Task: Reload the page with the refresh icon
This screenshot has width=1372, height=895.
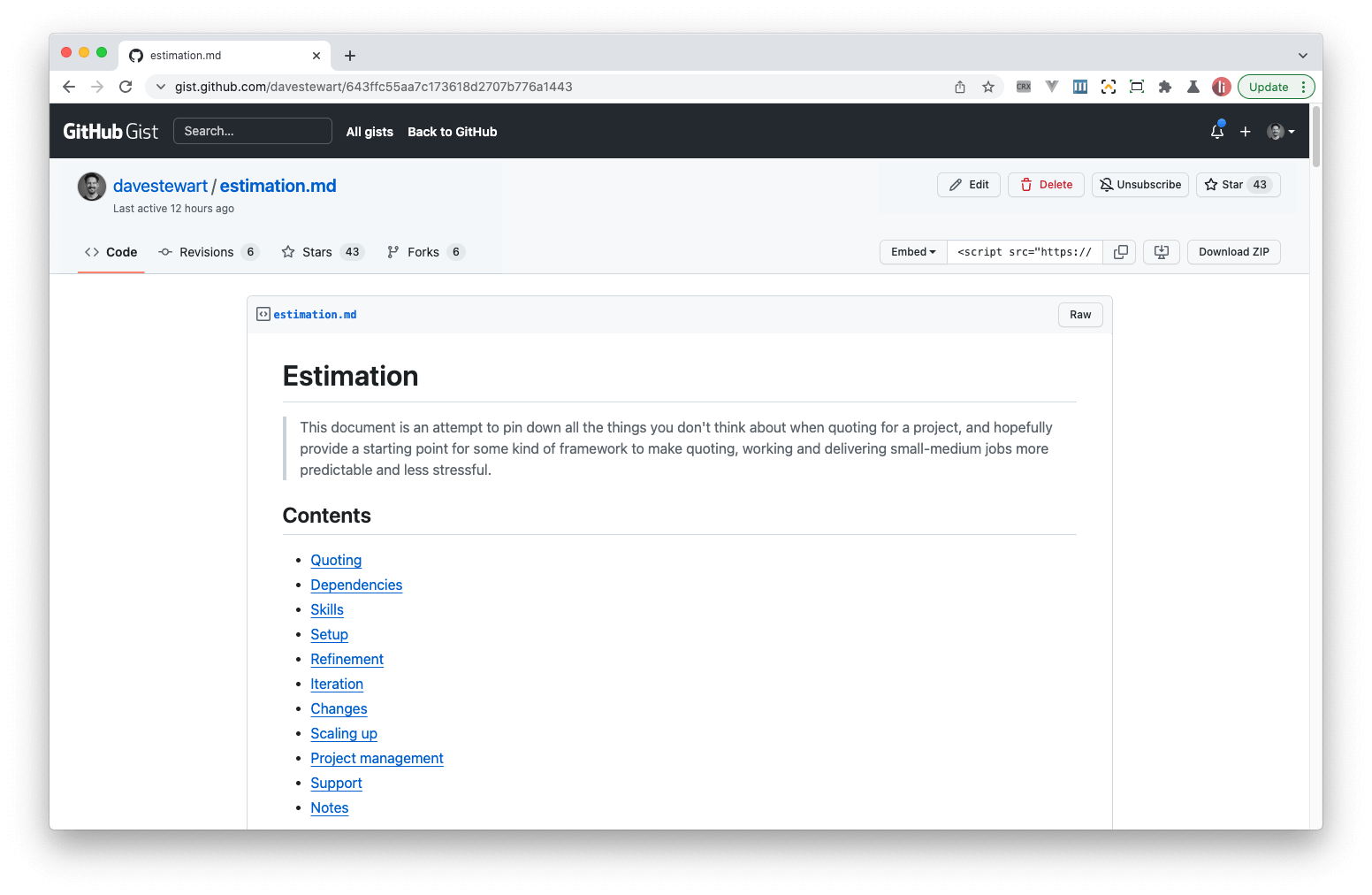Action: pyautogui.click(x=126, y=87)
